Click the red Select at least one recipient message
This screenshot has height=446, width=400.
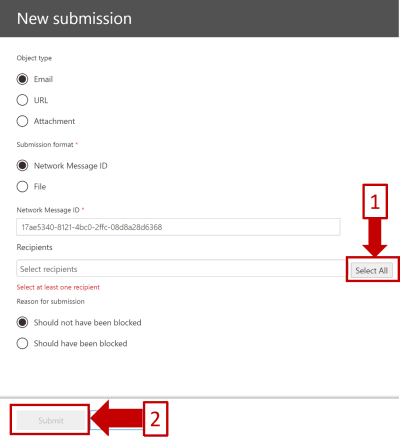pos(58,287)
